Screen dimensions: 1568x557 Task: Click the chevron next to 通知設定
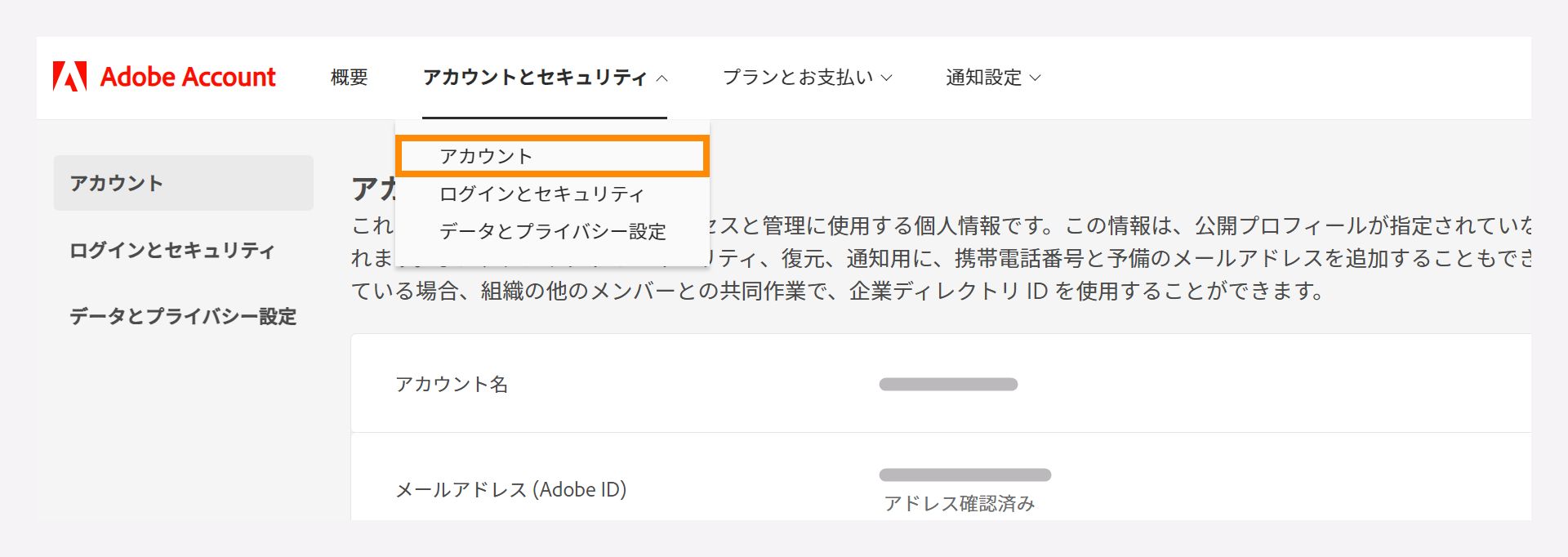1035,78
